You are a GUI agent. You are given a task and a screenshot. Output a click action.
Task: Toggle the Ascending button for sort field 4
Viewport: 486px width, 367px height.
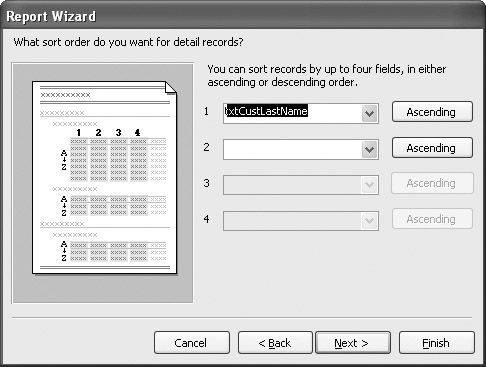tap(432, 219)
